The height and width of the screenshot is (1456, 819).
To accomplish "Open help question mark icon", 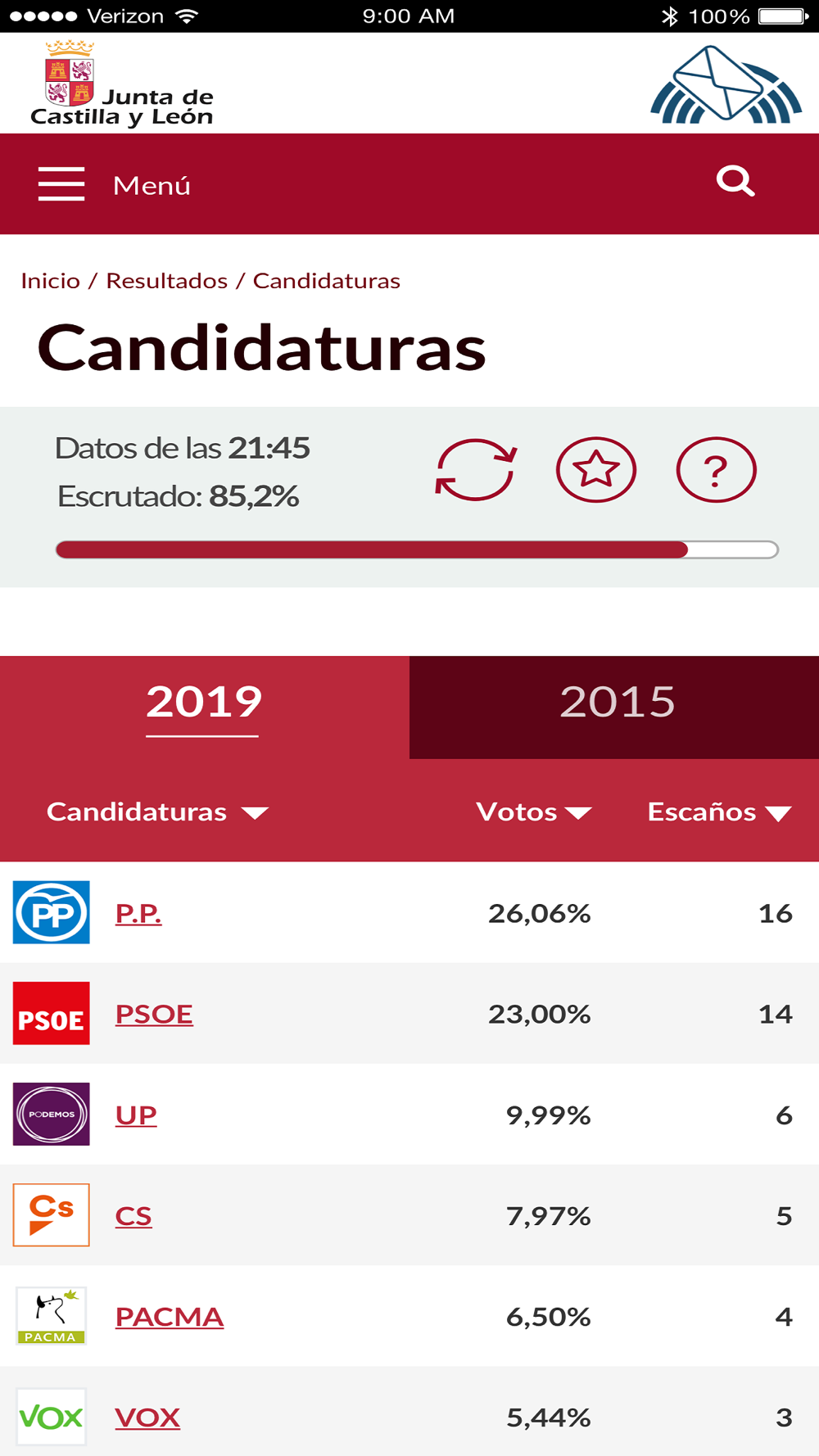I will point(716,470).
